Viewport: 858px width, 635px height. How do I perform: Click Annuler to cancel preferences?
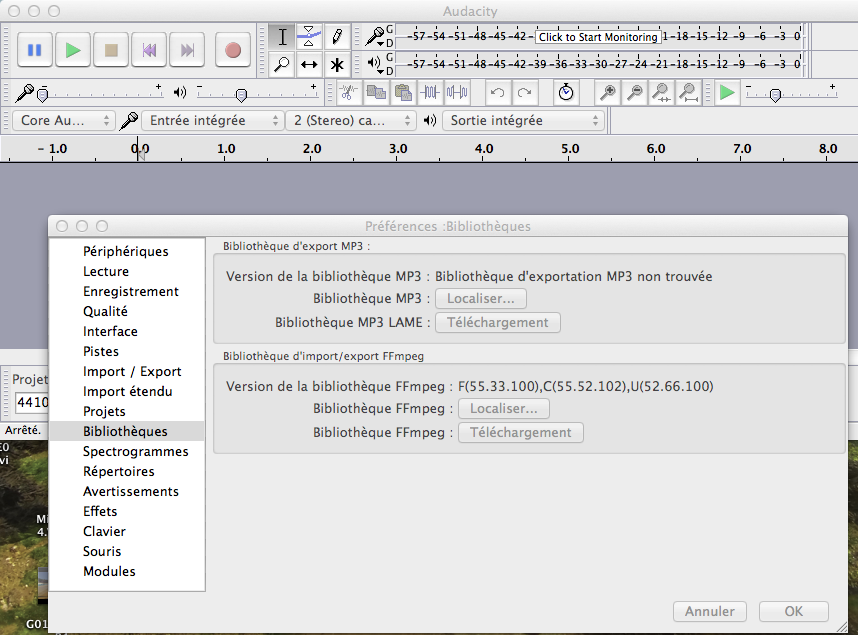pos(710,611)
